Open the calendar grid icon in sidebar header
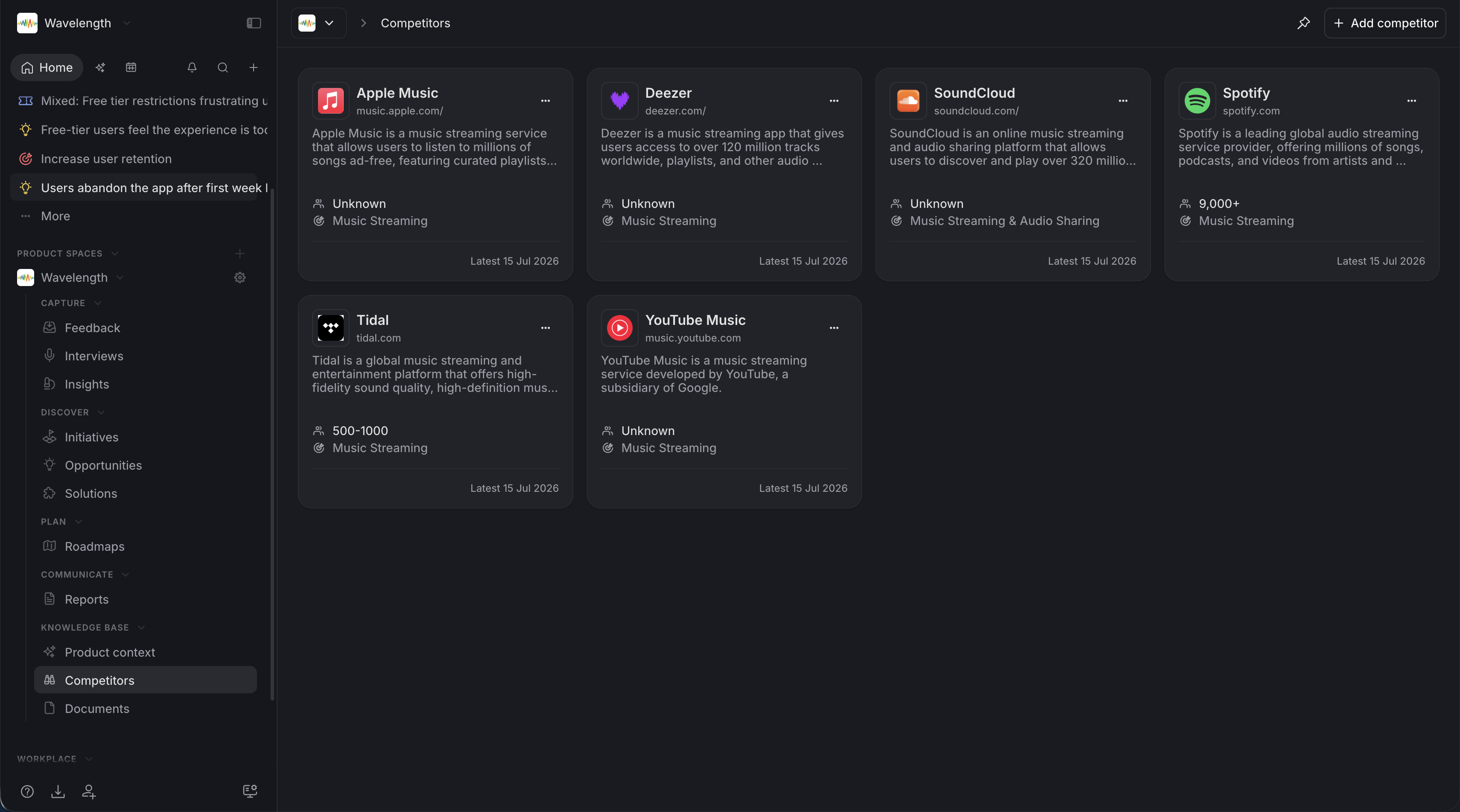Image resolution: width=1460 pixels, height=812 pixels. coord(131,67)
